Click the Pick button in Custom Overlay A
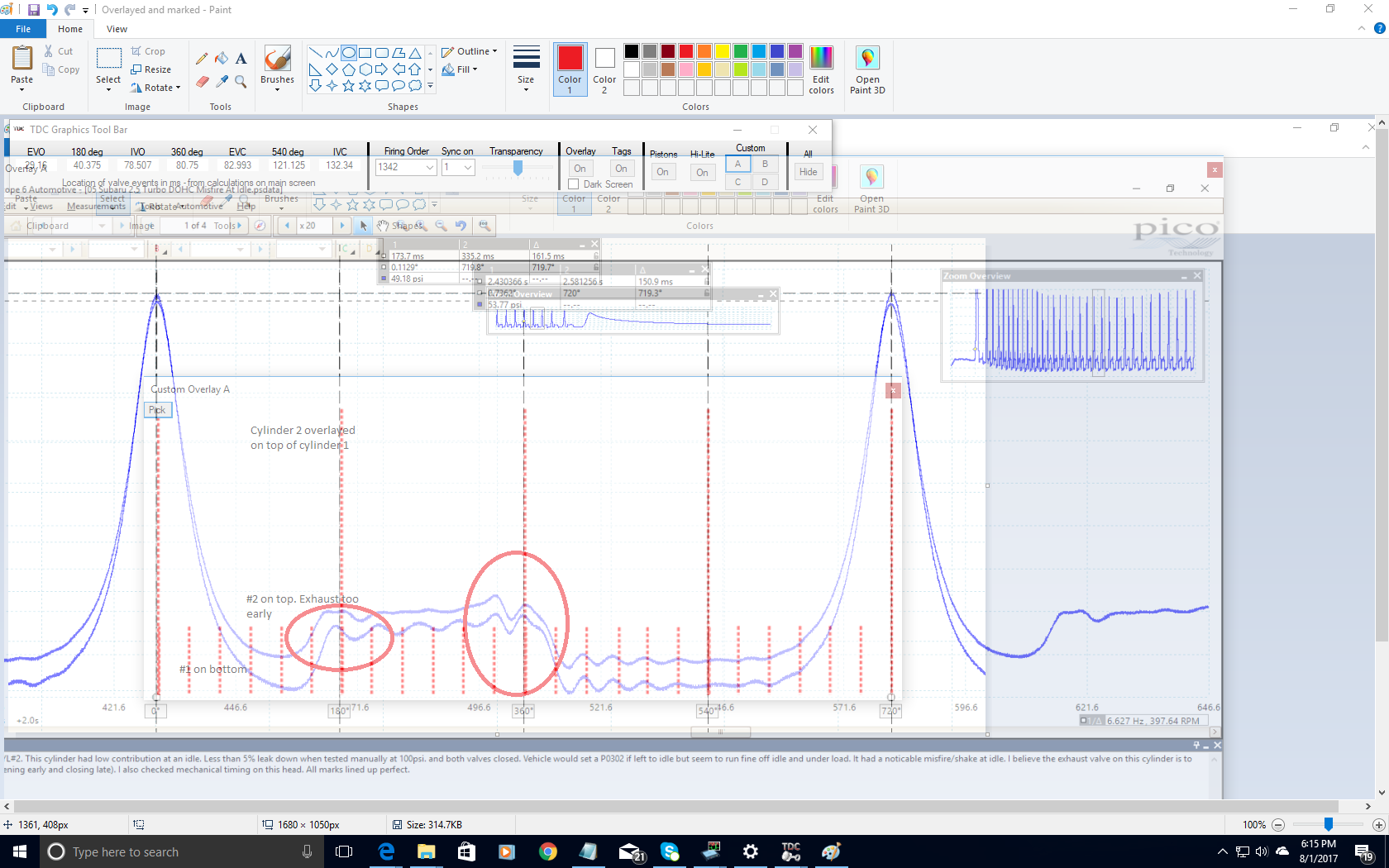1389x868 pixels. [157, 410]
